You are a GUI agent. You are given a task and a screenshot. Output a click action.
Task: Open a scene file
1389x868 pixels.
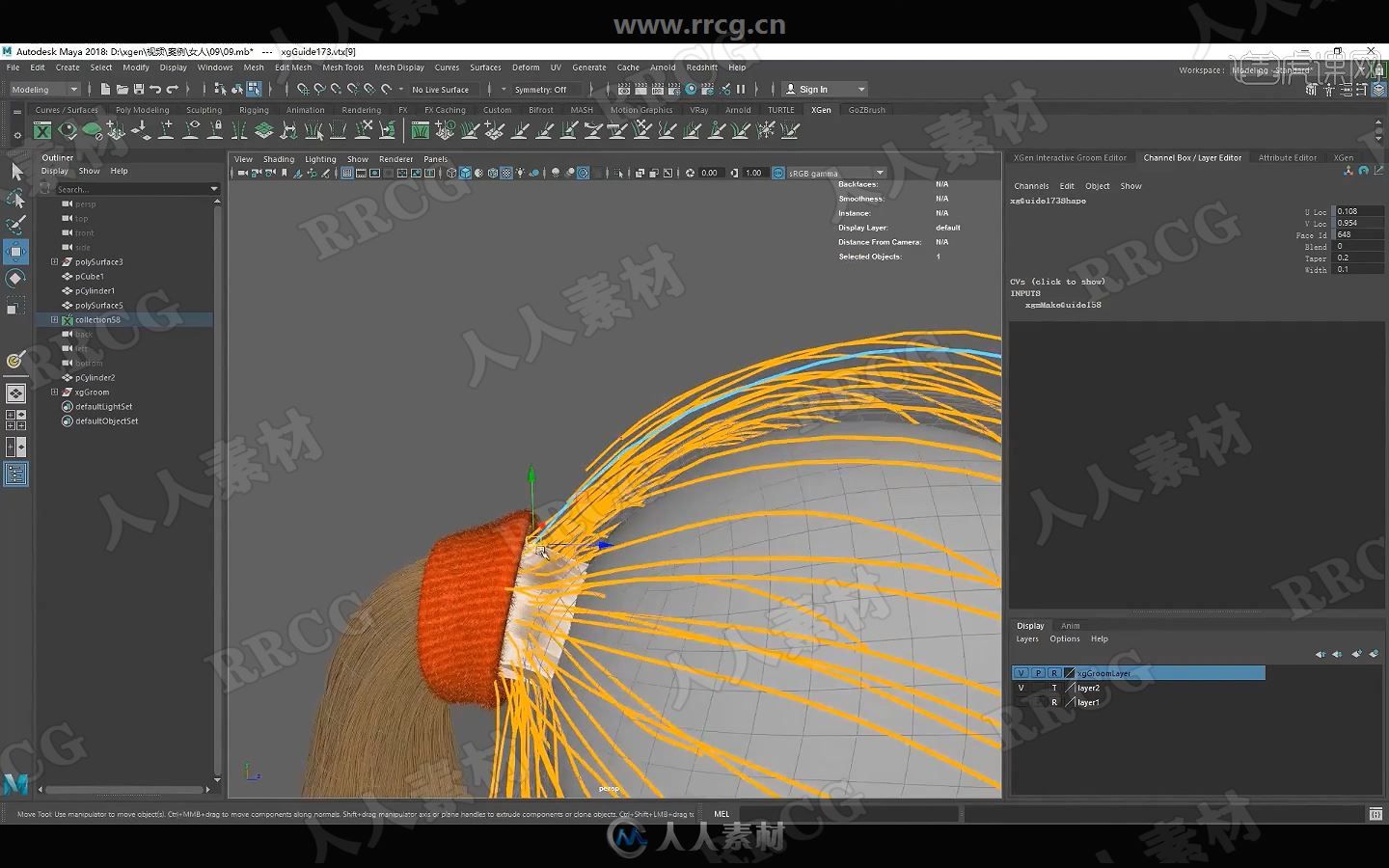[122, 89]
